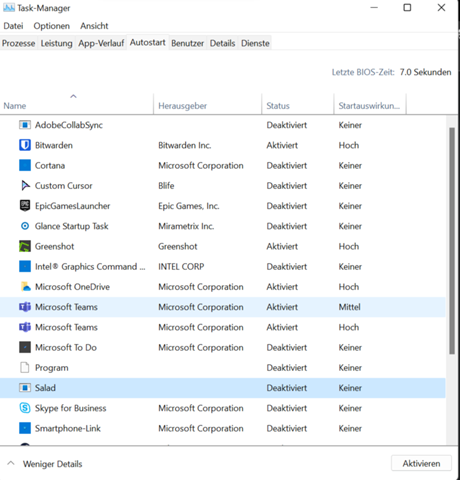Select the Microsoft OneDrive name

pyautogui.click(x=72, y=287)
